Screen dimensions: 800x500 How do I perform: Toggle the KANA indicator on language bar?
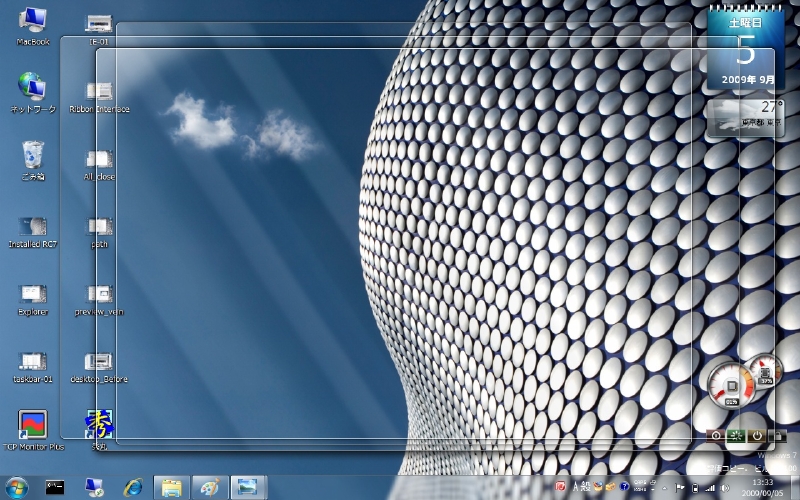point(640,489)
